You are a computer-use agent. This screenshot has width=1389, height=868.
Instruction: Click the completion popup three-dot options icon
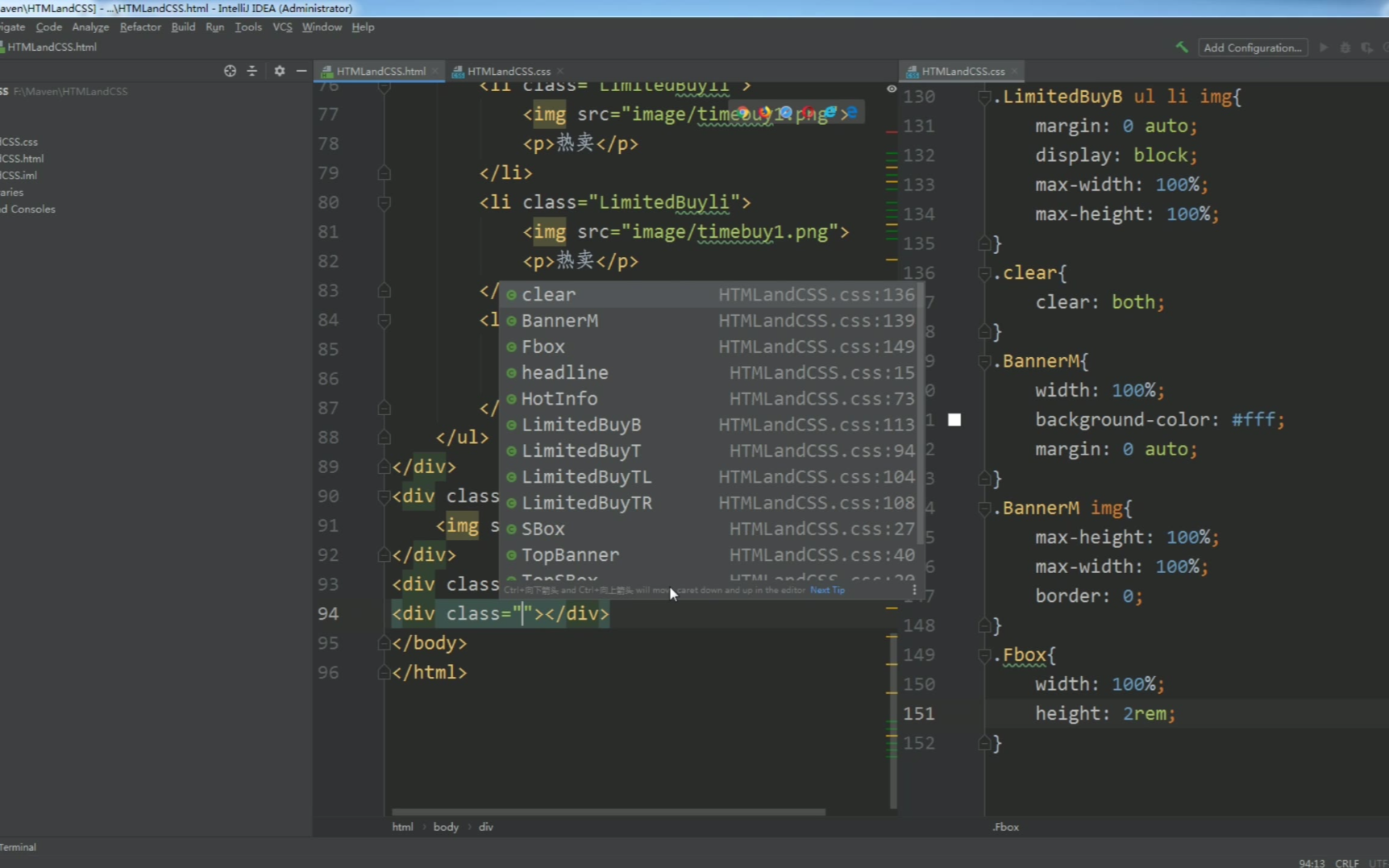tap(913, 590)
